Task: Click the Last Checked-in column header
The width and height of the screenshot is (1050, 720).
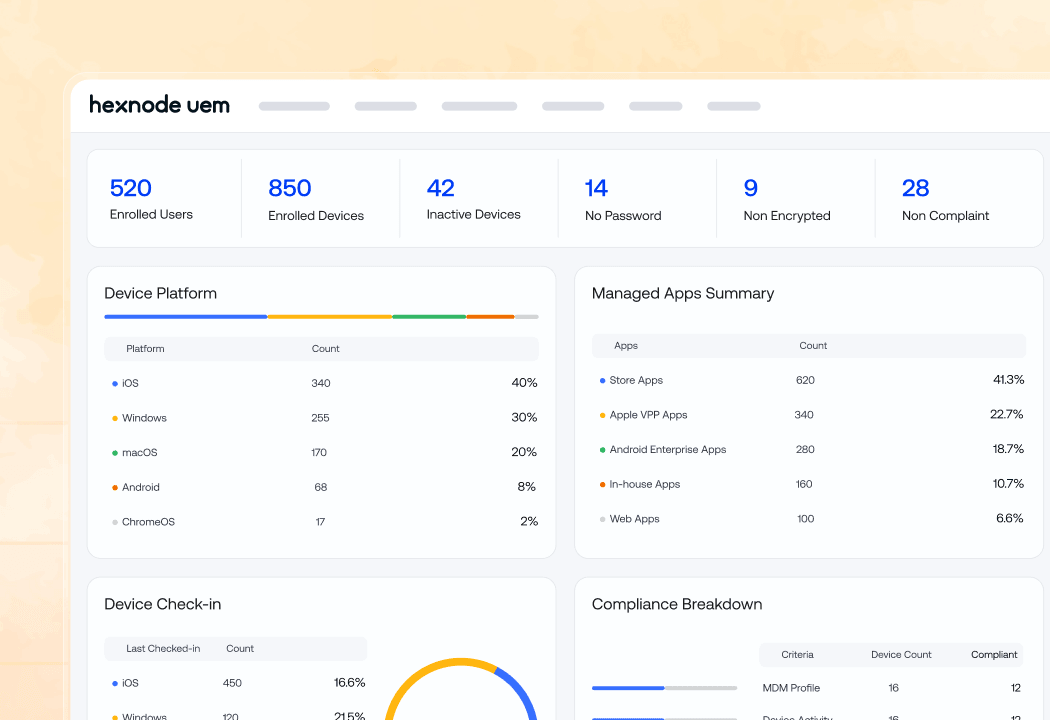Action: [163, 649]
